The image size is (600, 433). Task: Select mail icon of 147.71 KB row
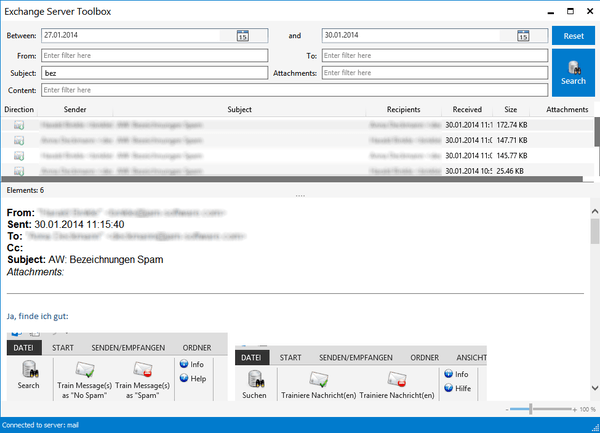[x=19, y=140]
